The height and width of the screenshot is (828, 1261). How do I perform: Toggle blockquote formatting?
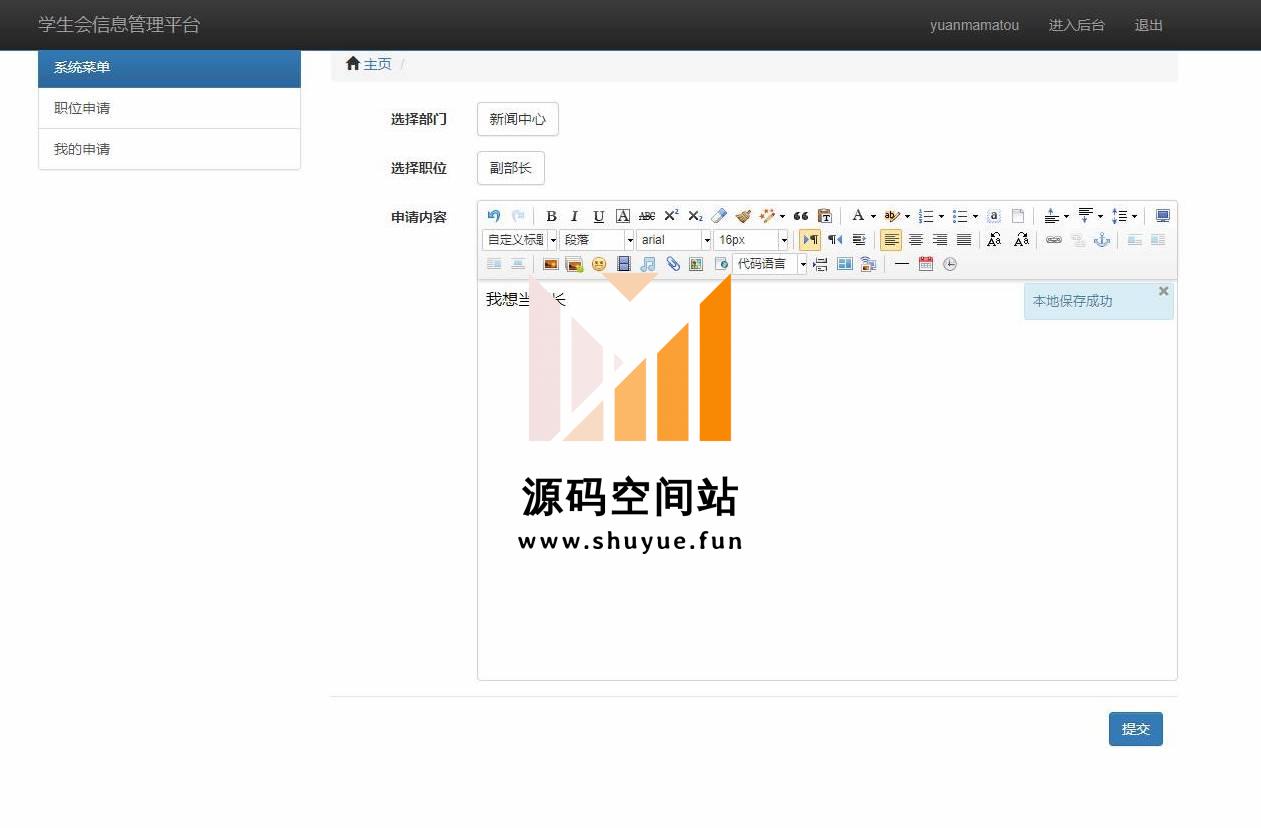(801, 216)
